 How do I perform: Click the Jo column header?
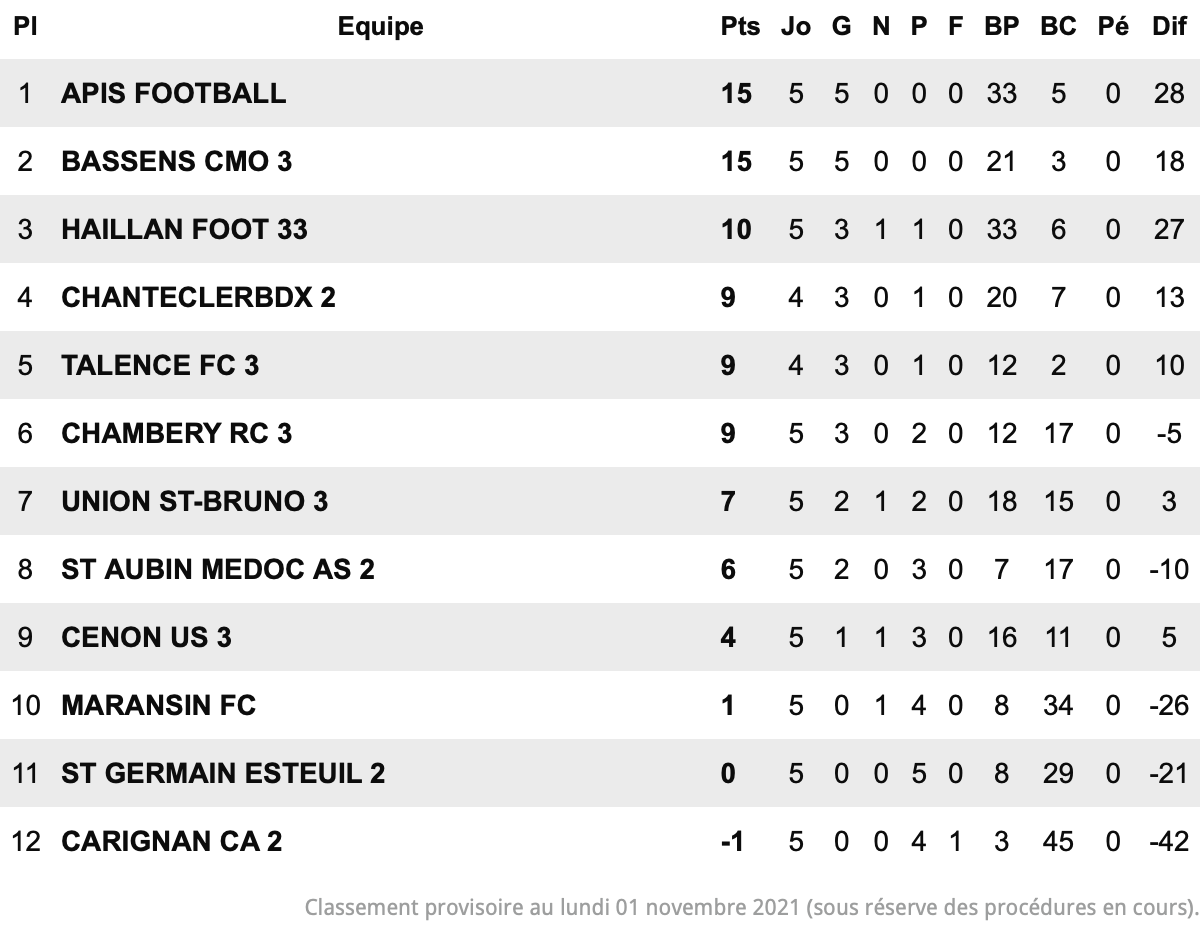pos(796,27)
